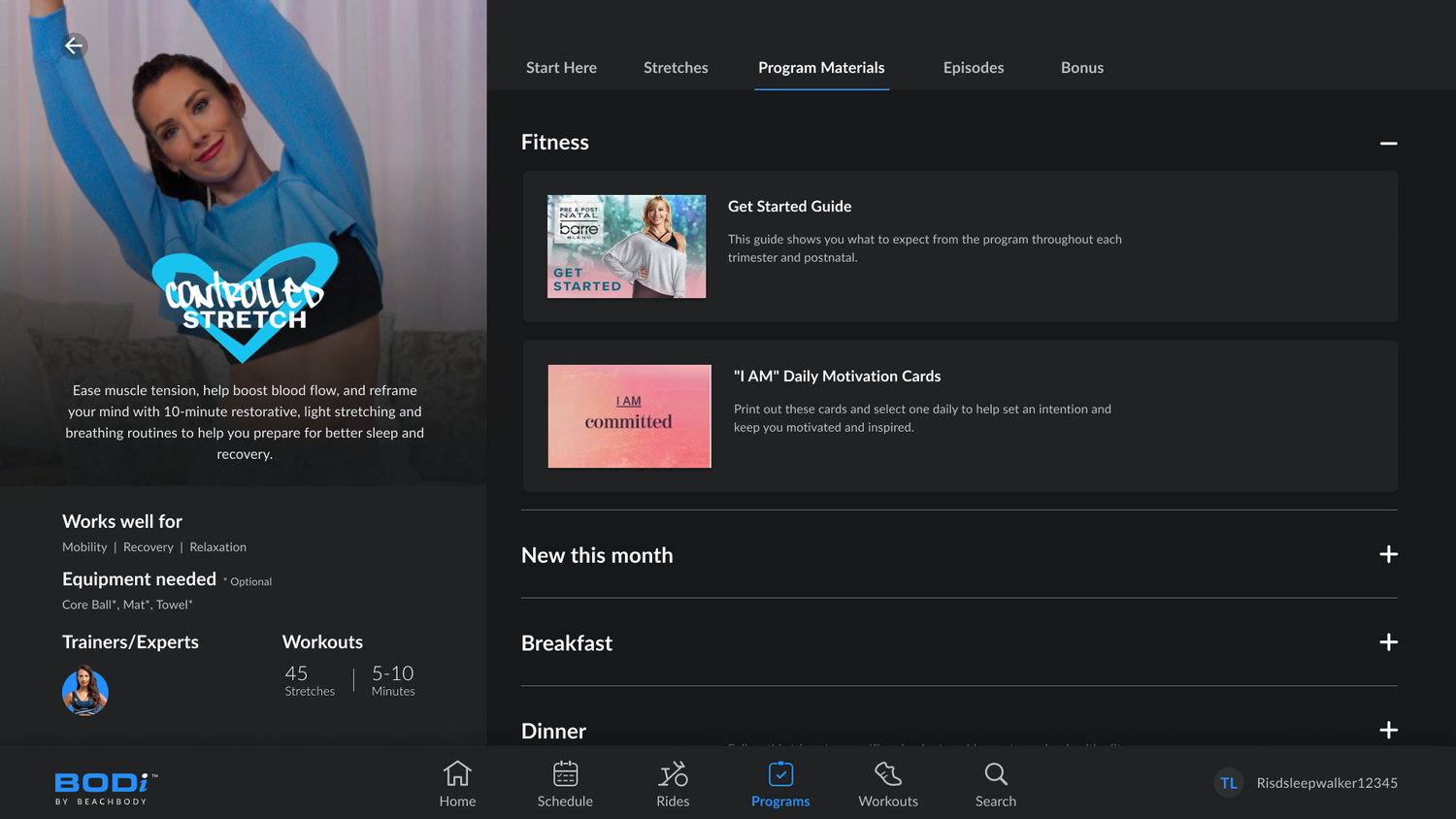Expand the Breakfast section

pyautogui.click(x=1388, y=642)
